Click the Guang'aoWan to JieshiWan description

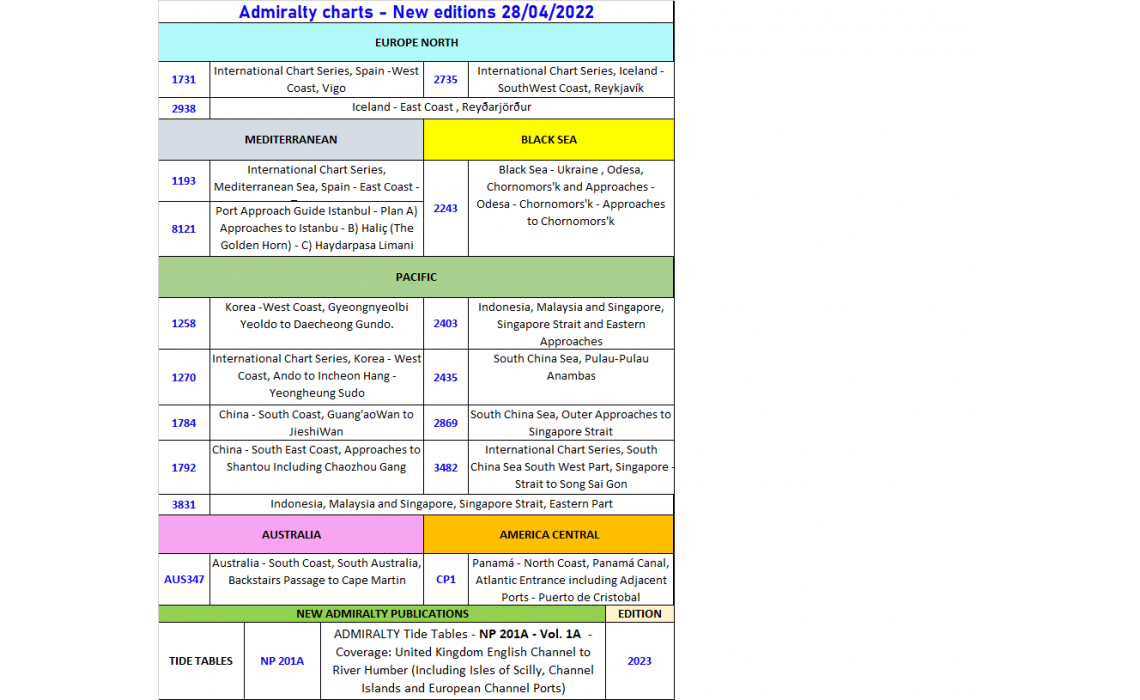coord(316,423)
